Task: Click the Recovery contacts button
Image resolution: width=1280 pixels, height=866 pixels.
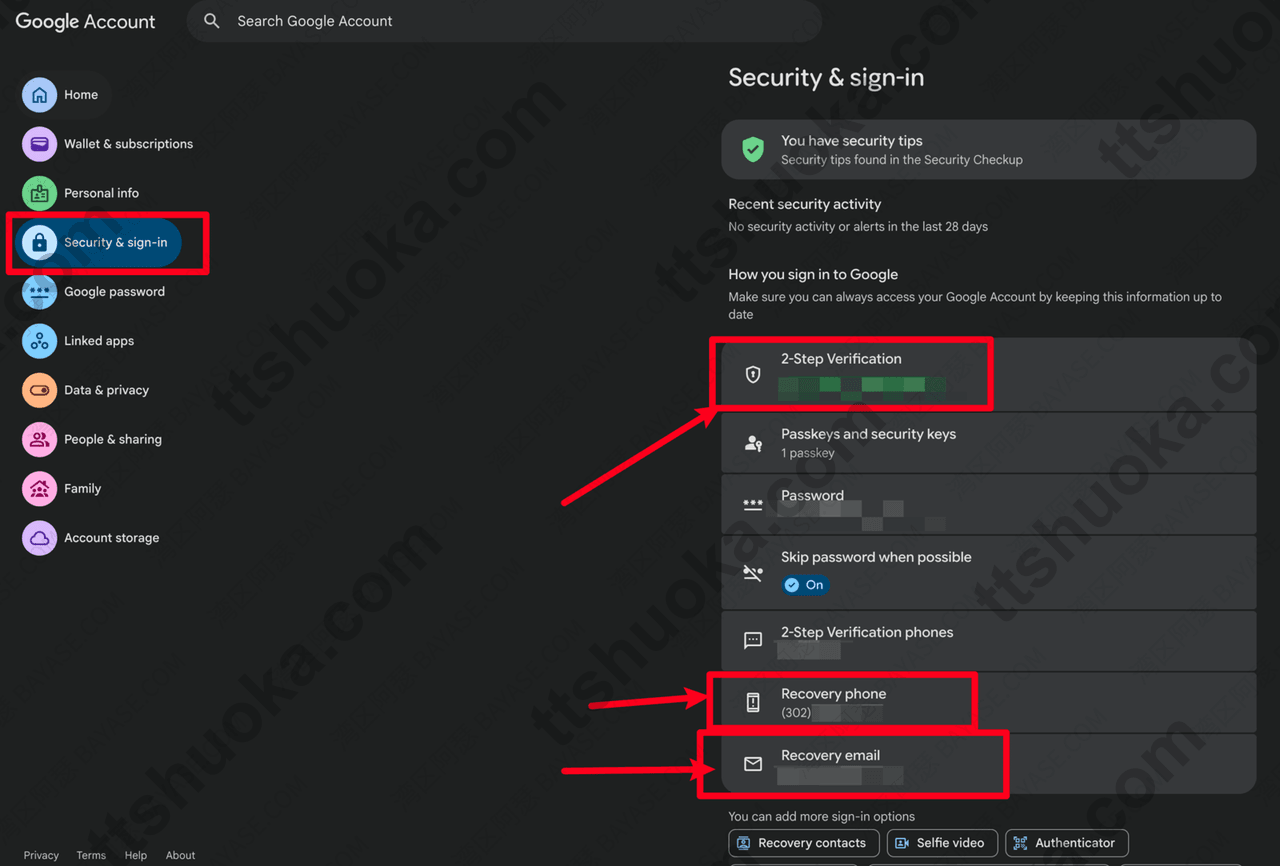Action: tap(804, 843)
